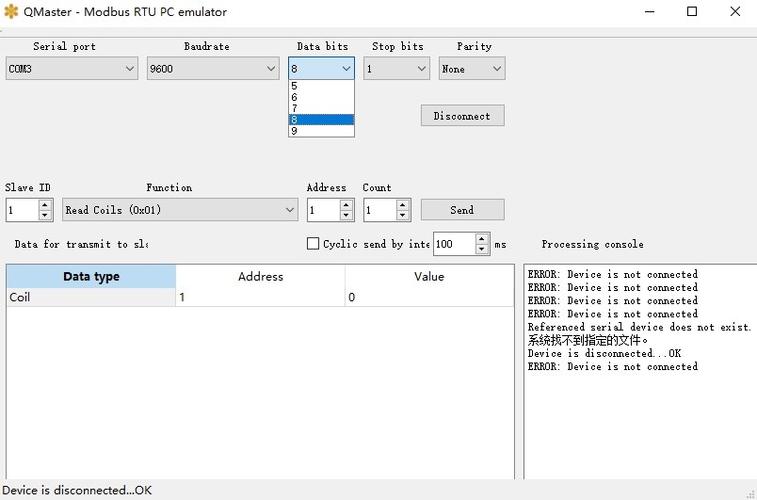Select 6 in Data bits list
This screenshot has width=757, height=500.
[x=322, y=97]
